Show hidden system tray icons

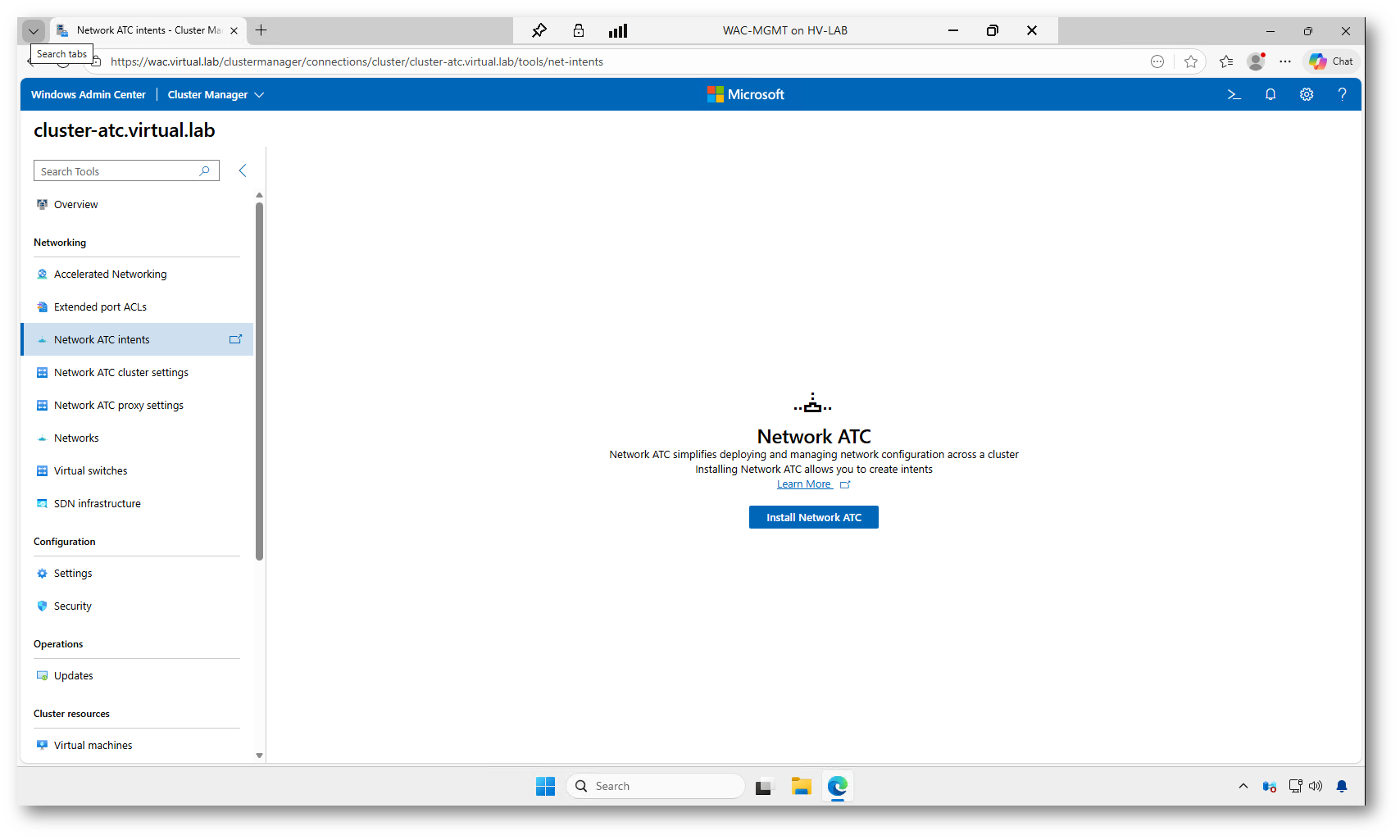1243,787
